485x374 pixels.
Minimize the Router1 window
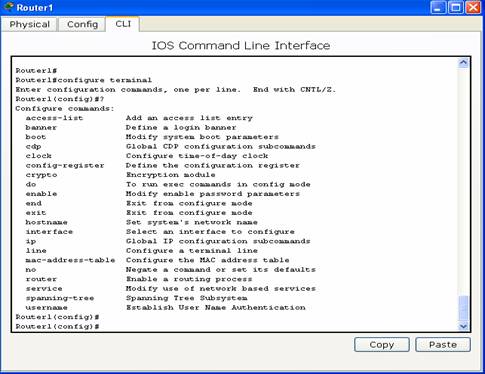point(438,7)
